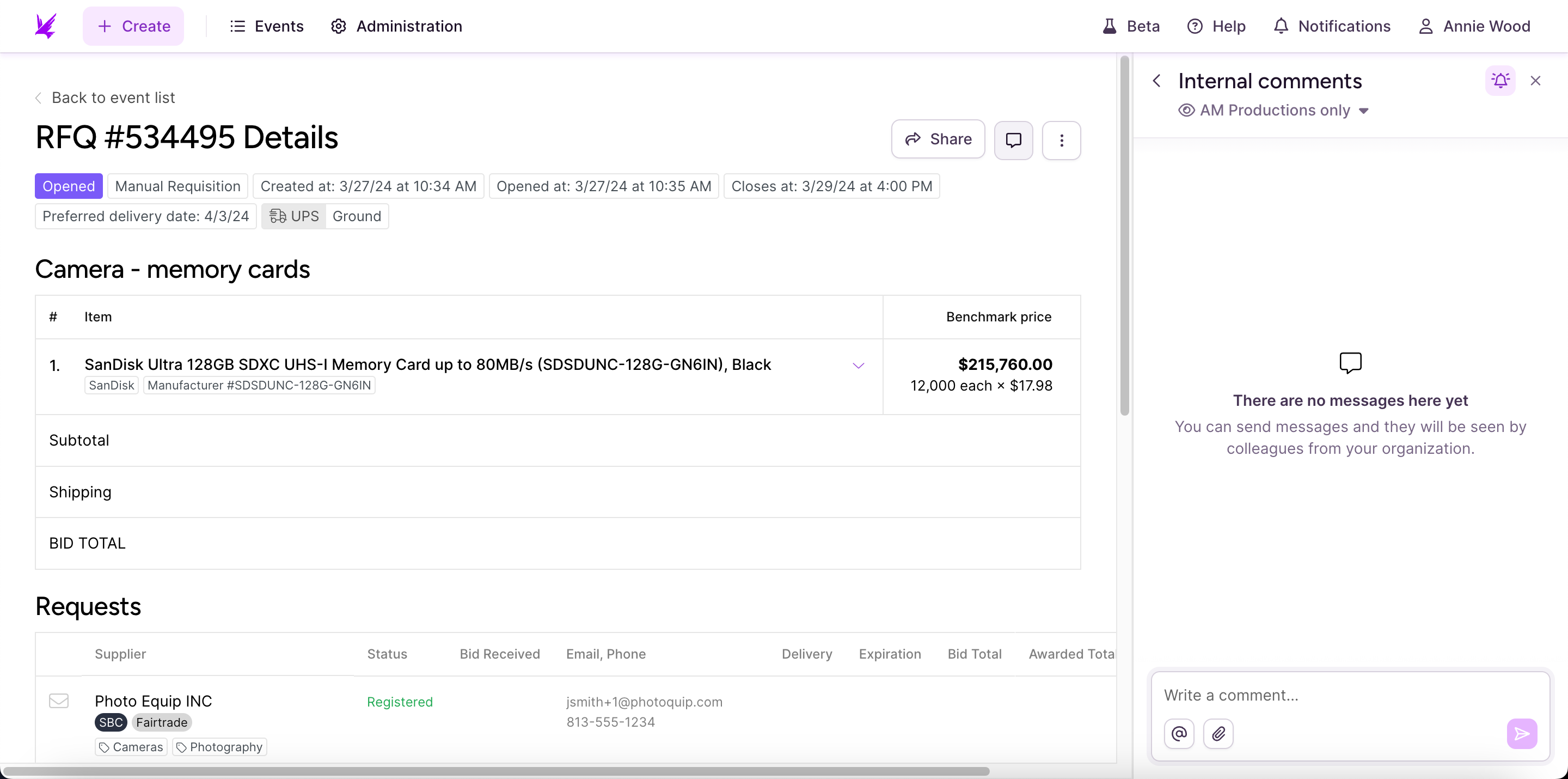Click the Opened status badge
The height and width of the screenshot is (779, 1568).
[x=69, y=186]
